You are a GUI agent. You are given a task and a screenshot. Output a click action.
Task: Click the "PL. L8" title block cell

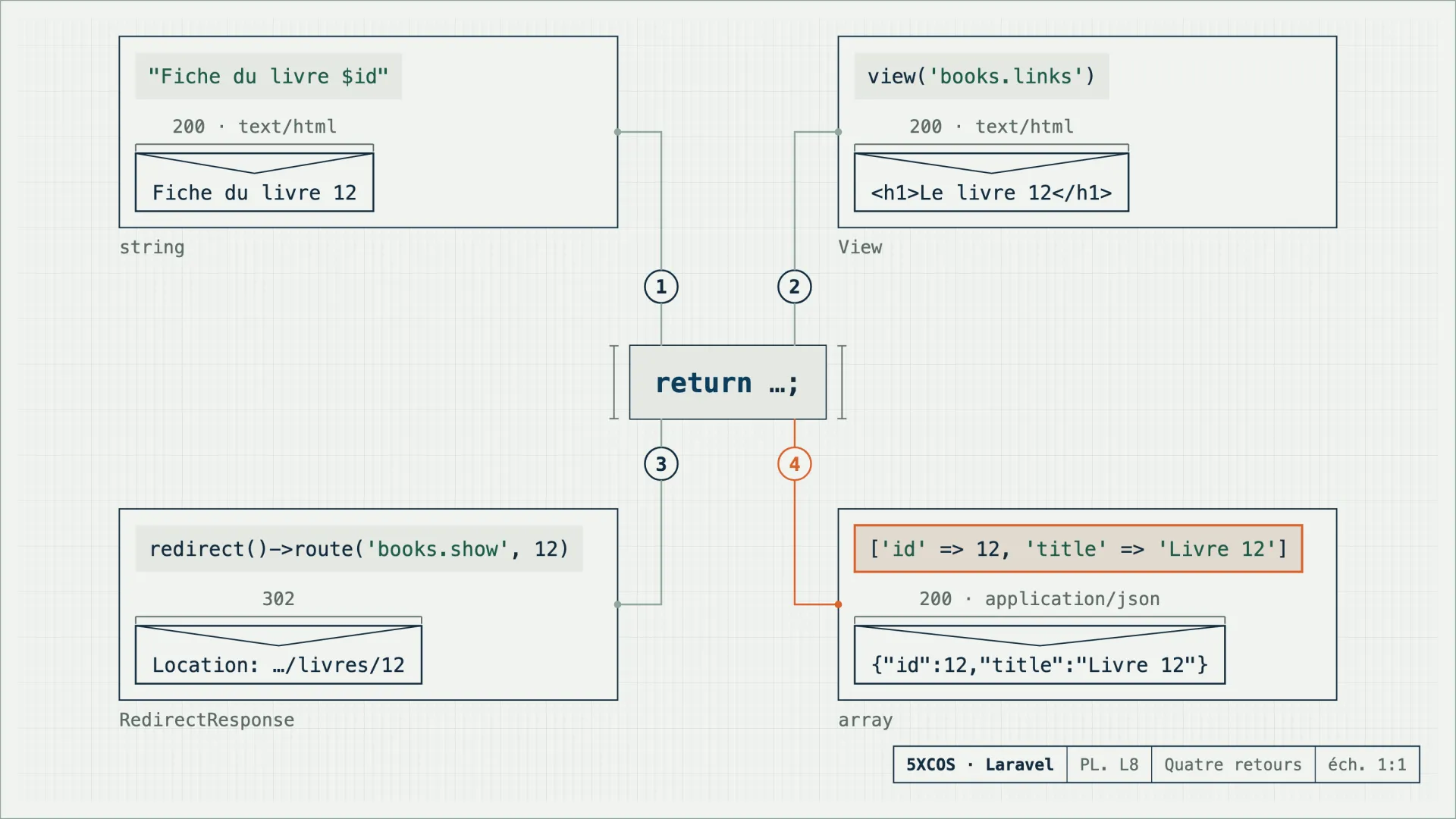pyautogui.click(x=1109, y=764)
